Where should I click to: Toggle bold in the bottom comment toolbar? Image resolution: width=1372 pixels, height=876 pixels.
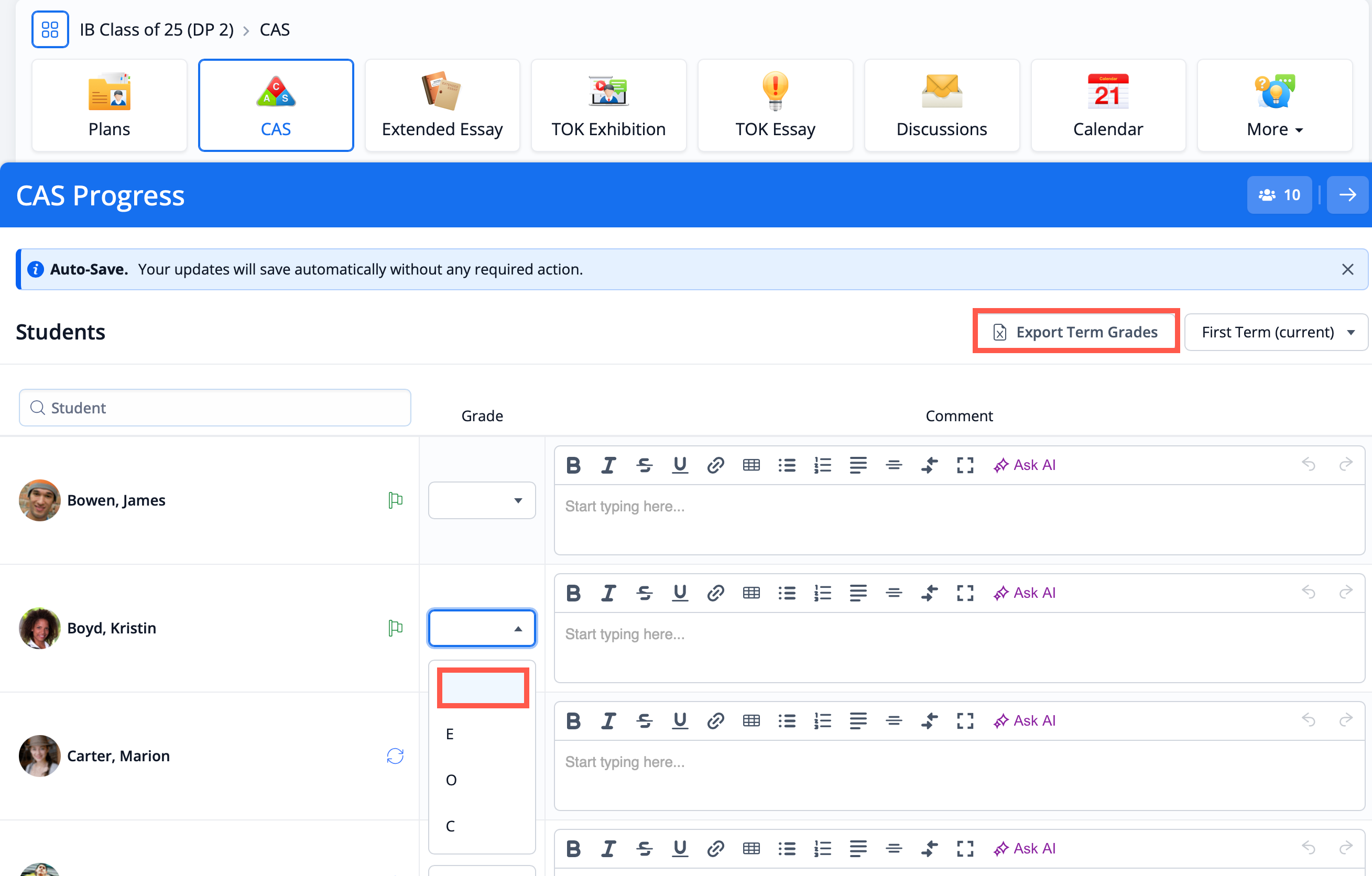[x=573, y=849]
